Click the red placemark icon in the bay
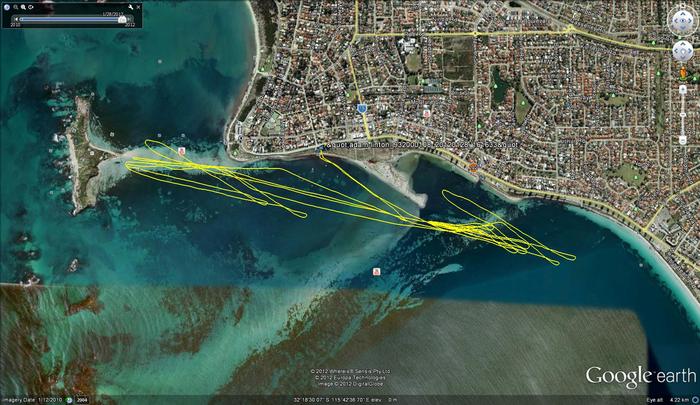Viewport: 700px width, 405px height. click(376, 271)
